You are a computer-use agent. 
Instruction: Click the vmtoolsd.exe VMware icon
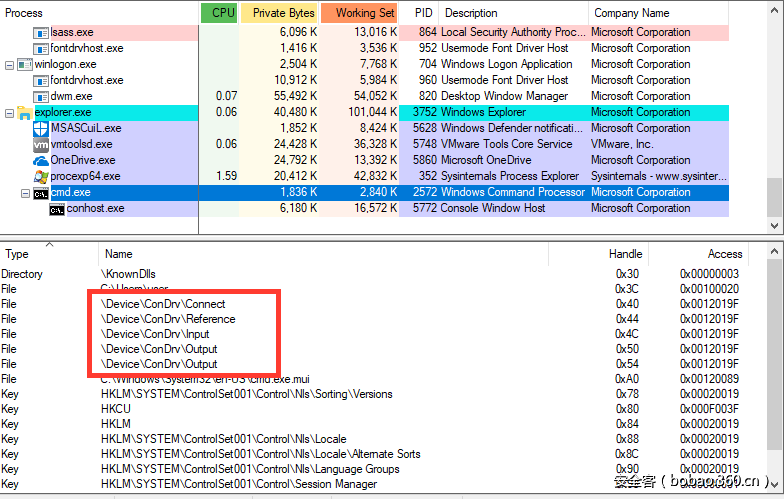(41, 144)
